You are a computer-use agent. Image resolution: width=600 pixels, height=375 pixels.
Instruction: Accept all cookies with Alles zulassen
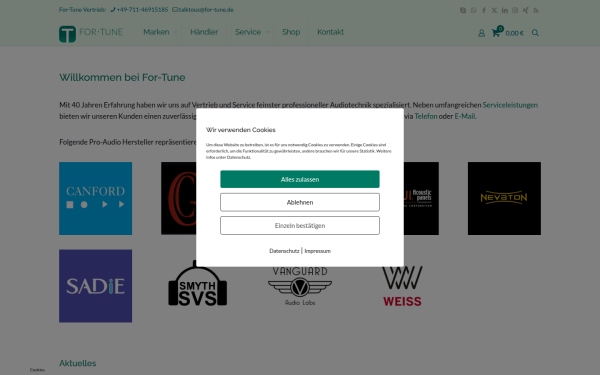pyautogui.click(x=300, y=179)
